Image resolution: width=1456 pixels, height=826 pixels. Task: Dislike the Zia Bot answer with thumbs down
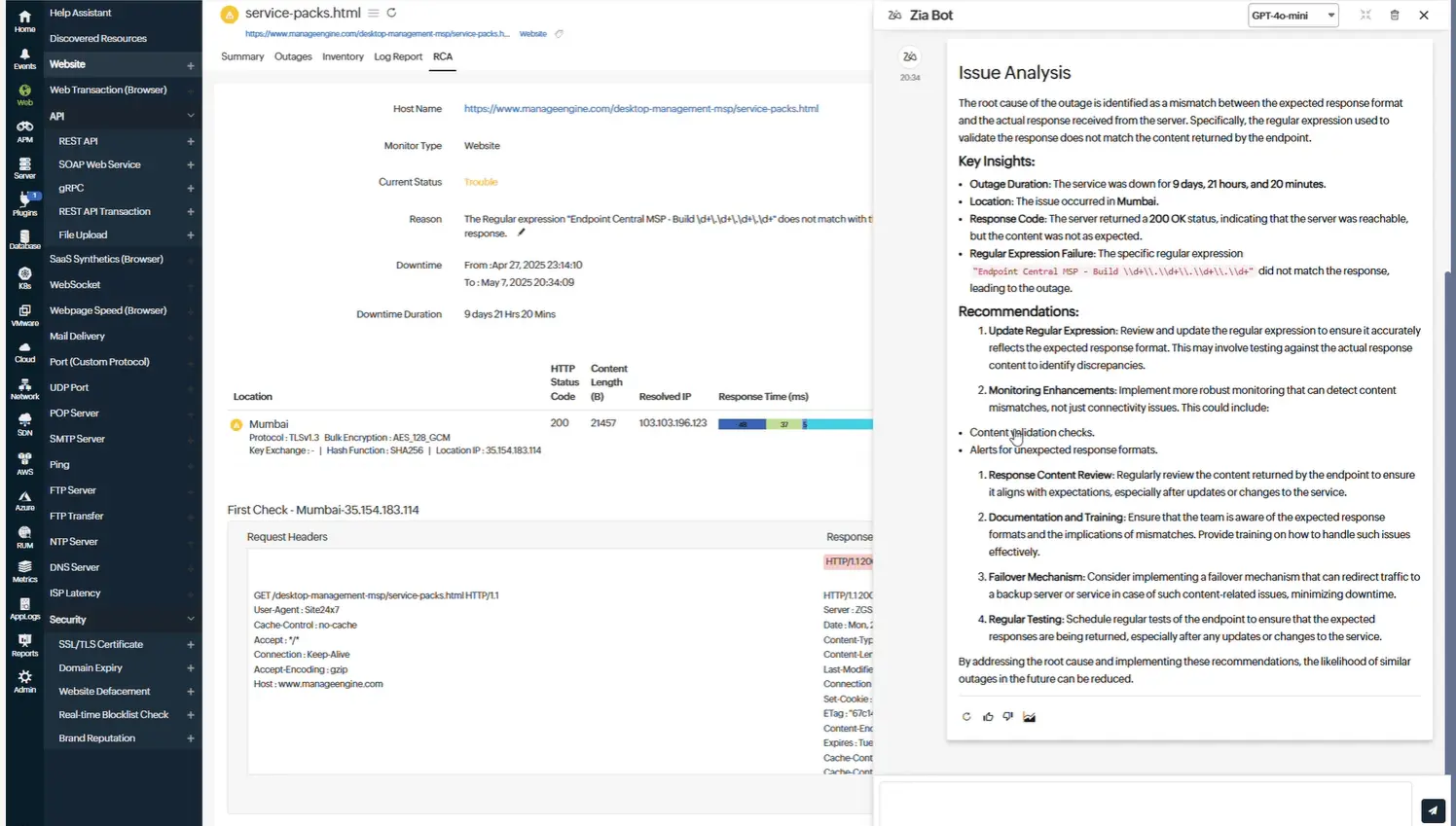[x=1007, y=717]
